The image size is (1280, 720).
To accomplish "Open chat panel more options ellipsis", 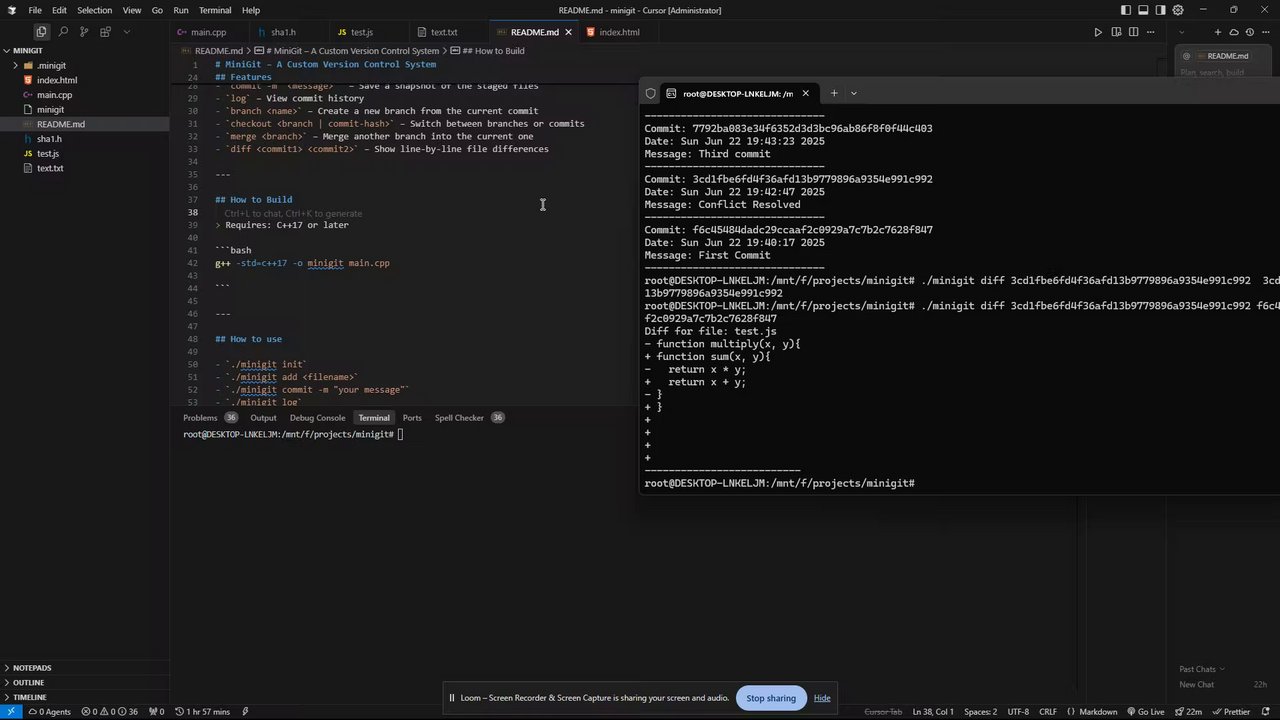I will 1267,32.
